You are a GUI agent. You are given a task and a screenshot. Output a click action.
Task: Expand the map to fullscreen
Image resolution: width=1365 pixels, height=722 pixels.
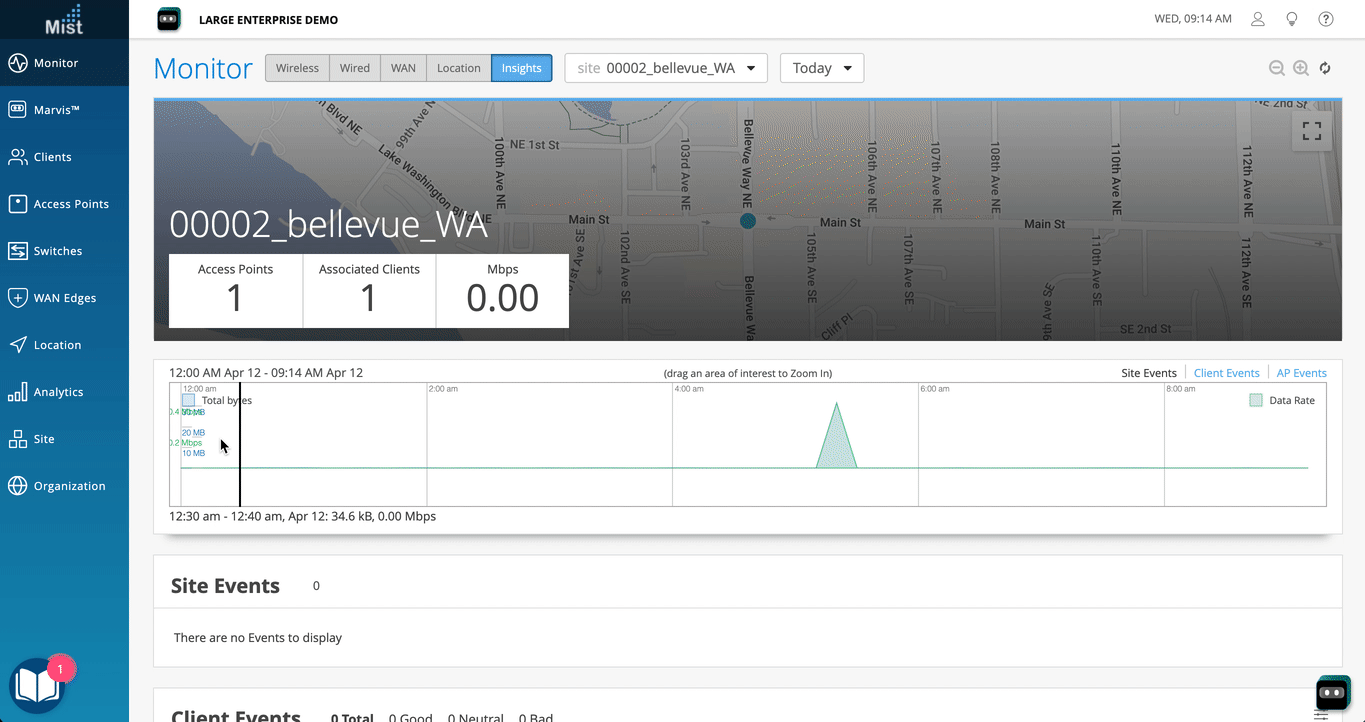pyautogui.click(x=1311, y=131)
